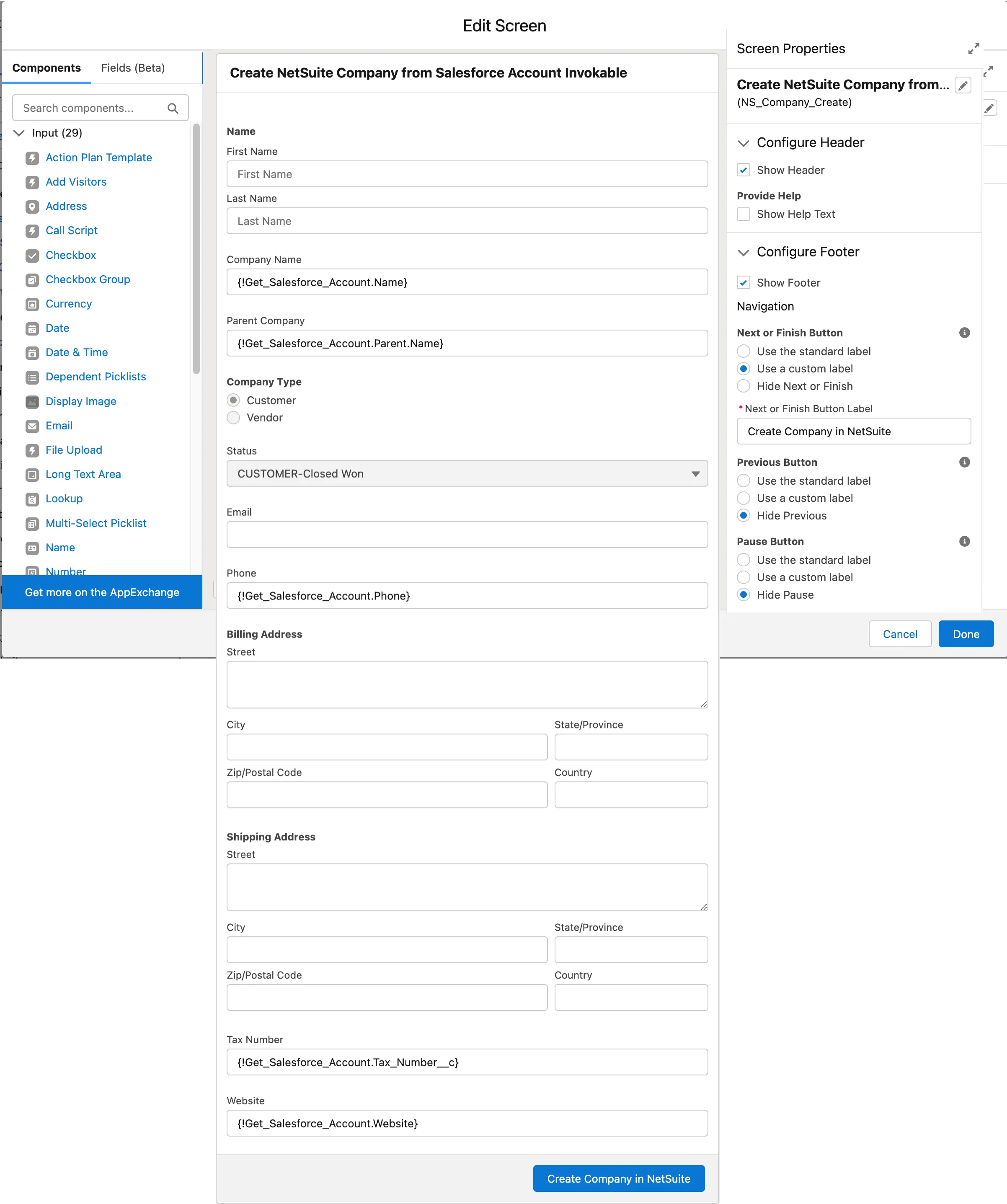Click the Company Name input field
The image size is (1007, 1204).
pyautogui.click(x=467, y=282)
